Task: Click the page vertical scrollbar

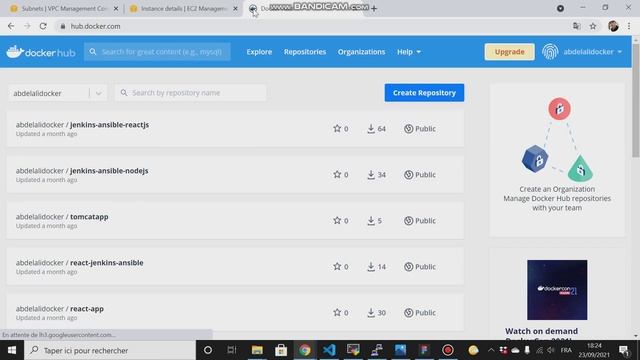Action: point(636,100)
